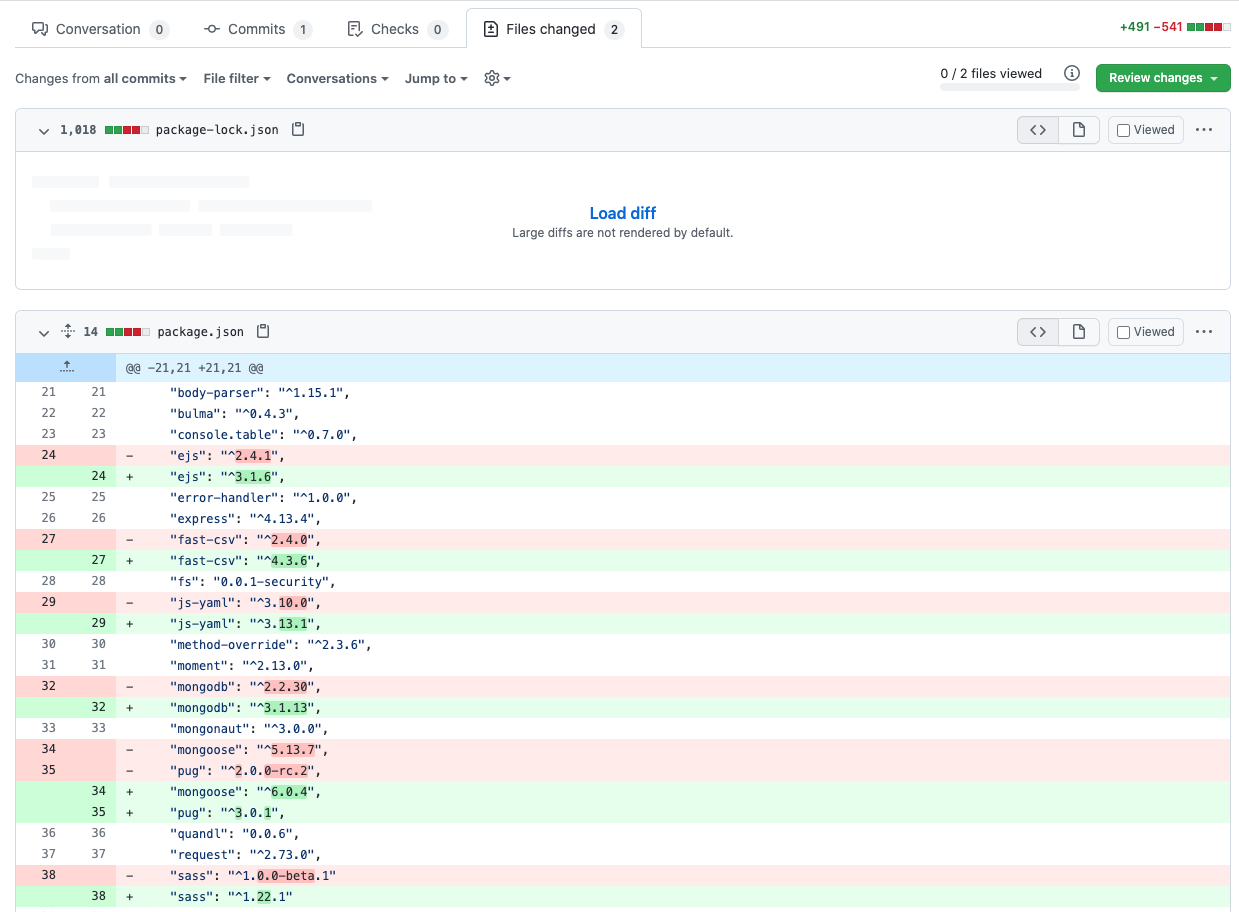Collapse the package.json file section

[43, 333]
